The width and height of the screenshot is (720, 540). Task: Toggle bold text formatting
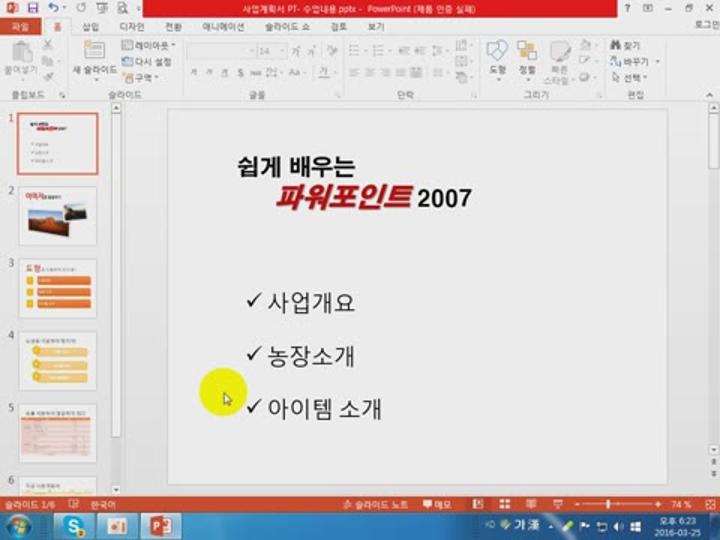pyautogui.click(x=194, y=73)
